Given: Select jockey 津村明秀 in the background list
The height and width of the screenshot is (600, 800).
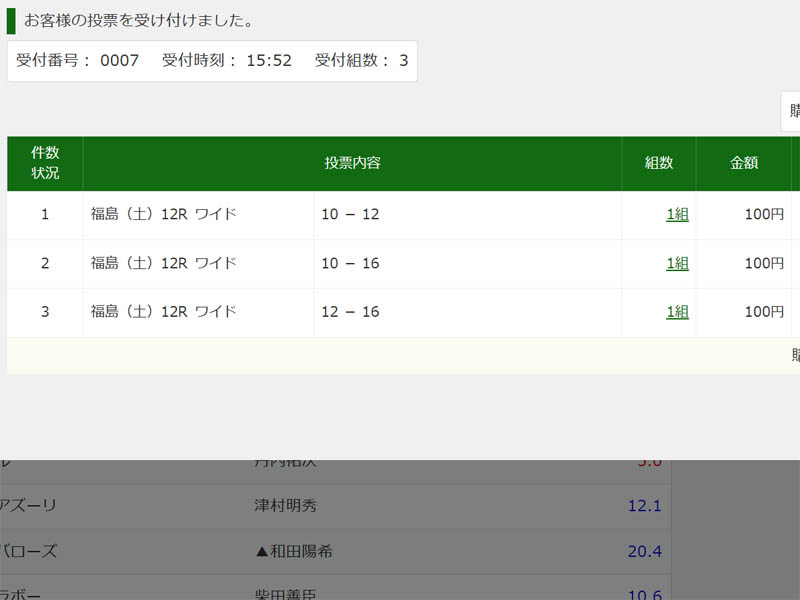Looking at the screenshot, I should click(x=285, y=506).
